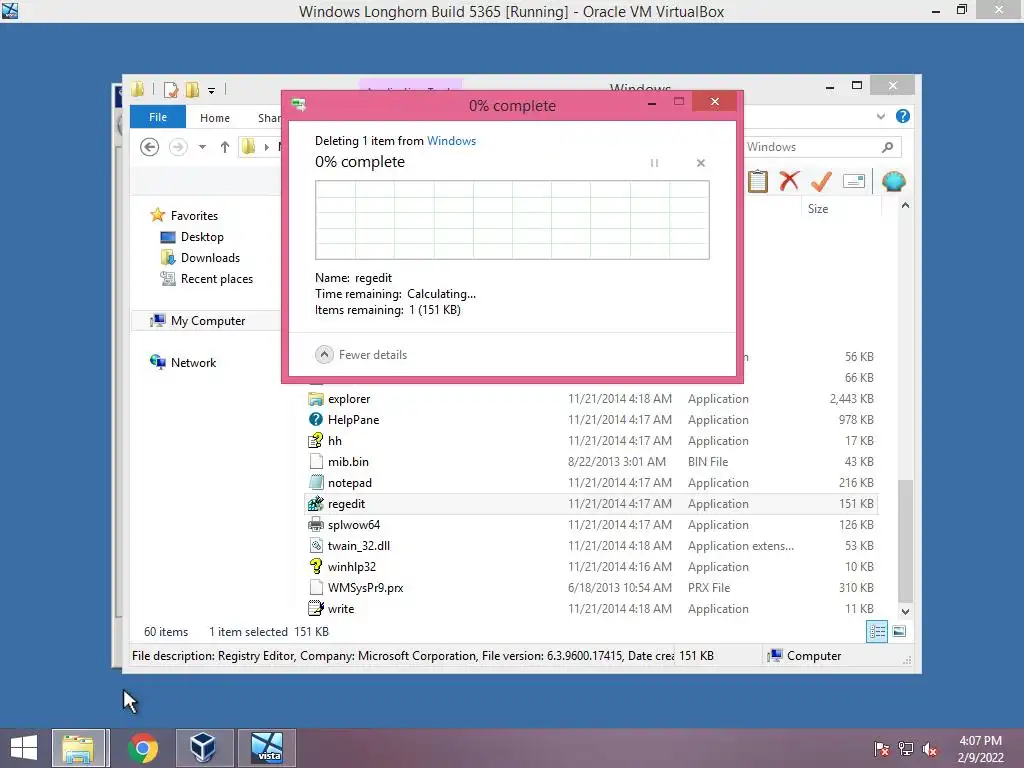Open Explorer Help question mark icon
The image size is (1024, 768).
coord(903,116)
